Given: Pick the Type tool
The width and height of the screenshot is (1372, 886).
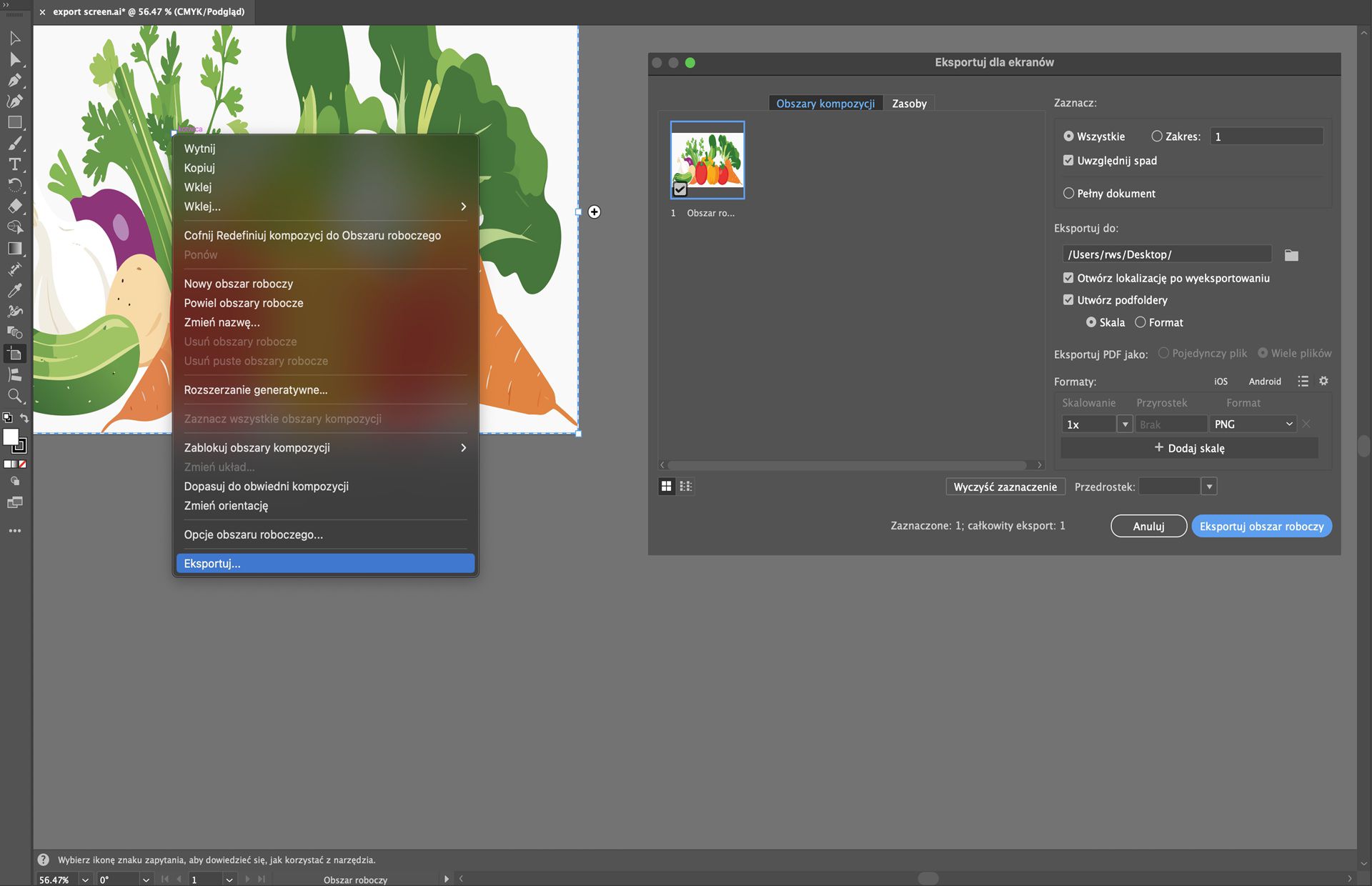Looking at the screenshot, I should [x=15, y=164].
